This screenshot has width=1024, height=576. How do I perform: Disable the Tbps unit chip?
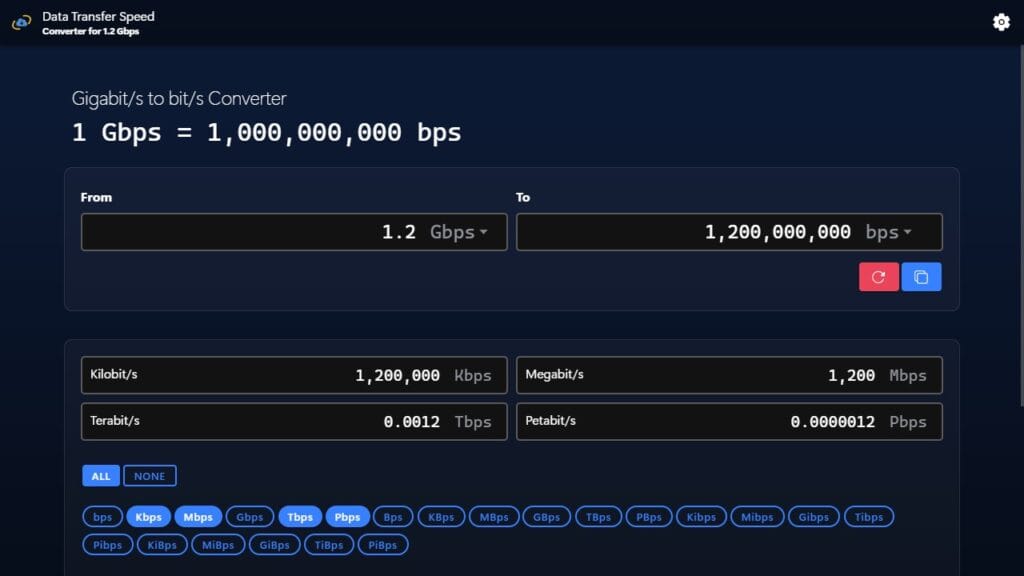click(300, 517)
